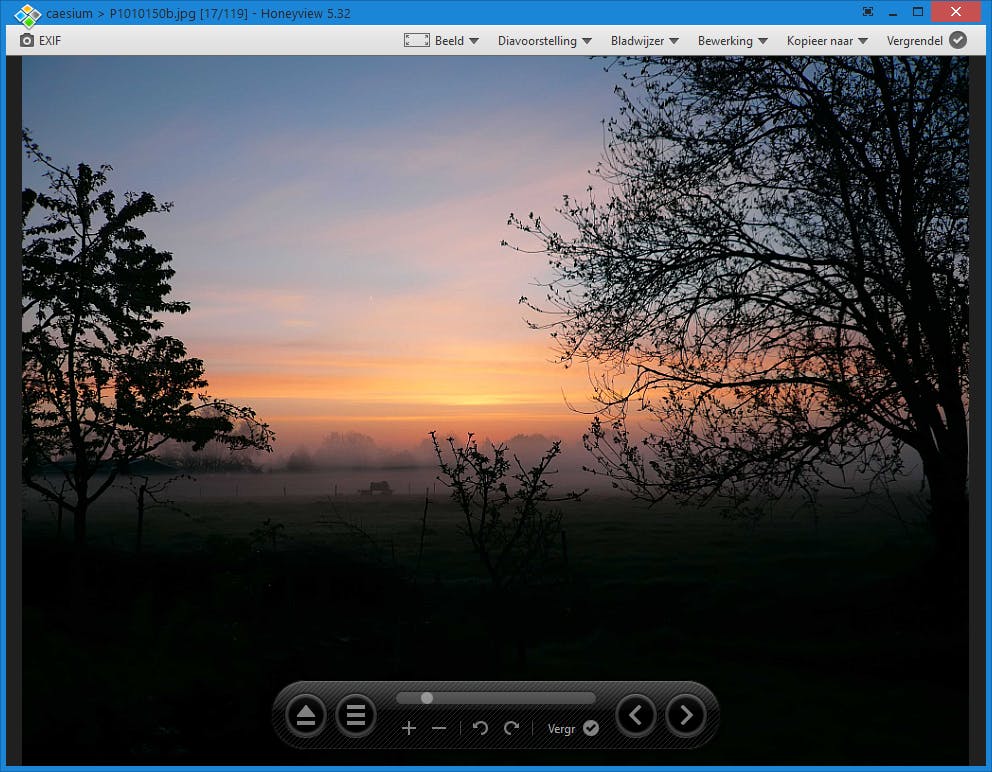
Task: Click the Honeyview logo in the title bar
Action: 27,14
